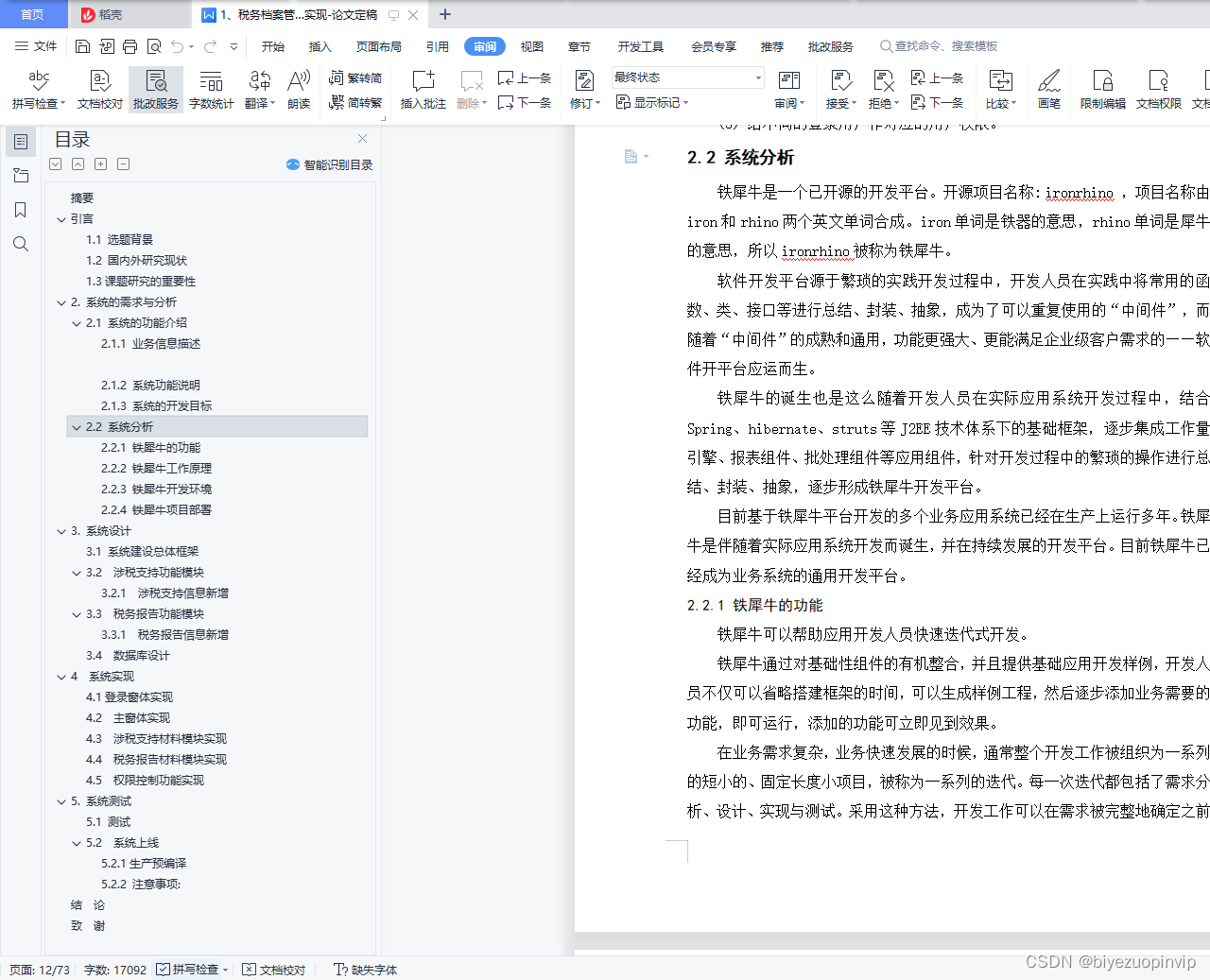Click 接受 accept change icon
The height and width of the screenshot is (980, 1210).
click(840, 80)
